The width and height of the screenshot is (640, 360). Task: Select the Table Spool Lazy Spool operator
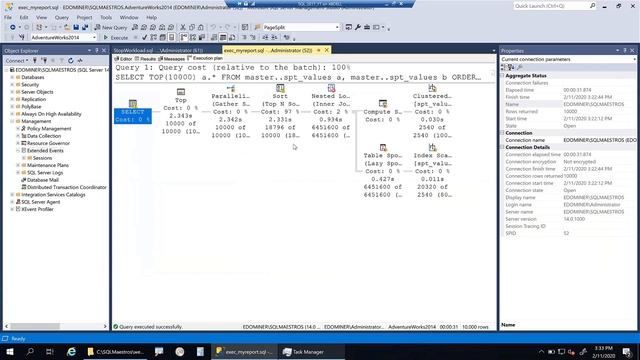(x=383, y=171)
